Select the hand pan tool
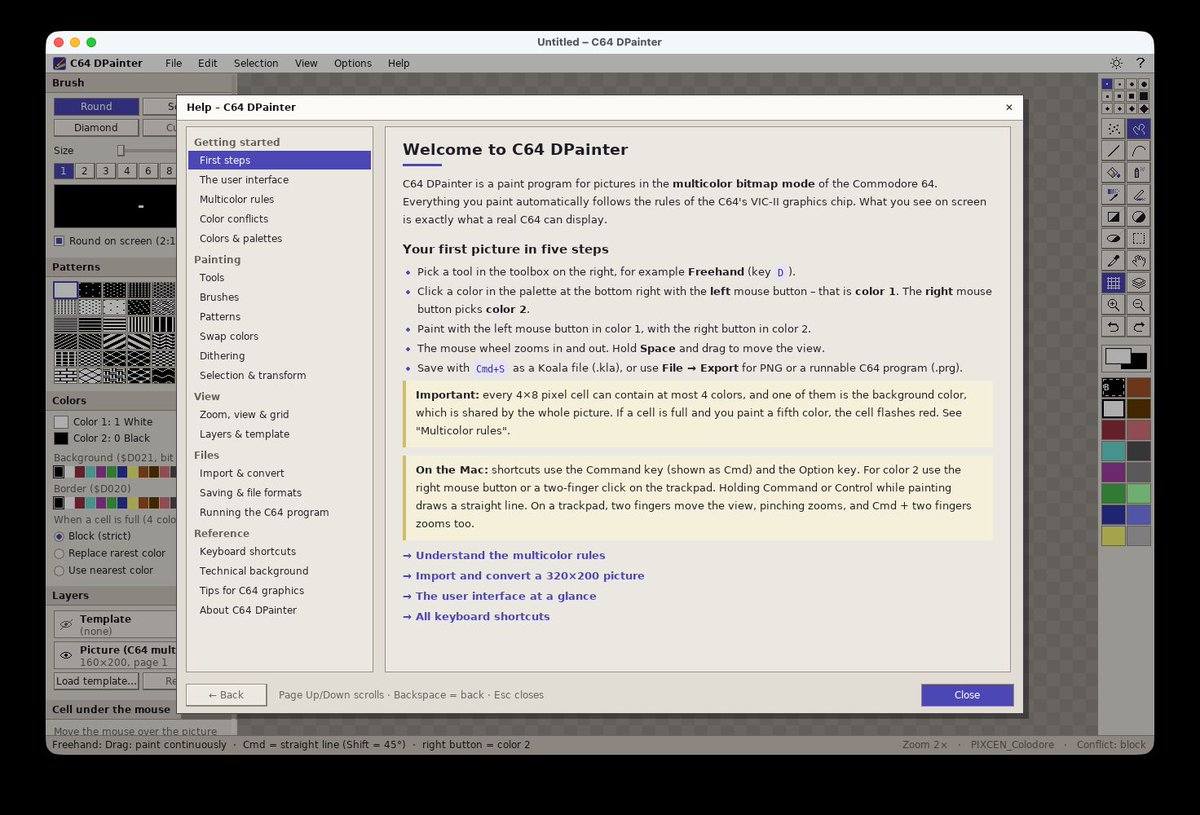Viewport: 1200px width, 815px height. 1138,260
